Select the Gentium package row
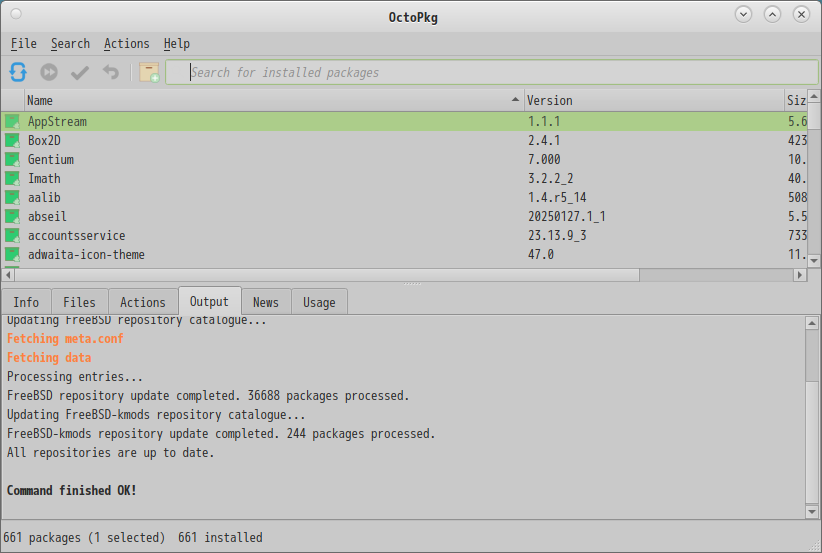Screen dimensions: 822x553 [404, 159]
